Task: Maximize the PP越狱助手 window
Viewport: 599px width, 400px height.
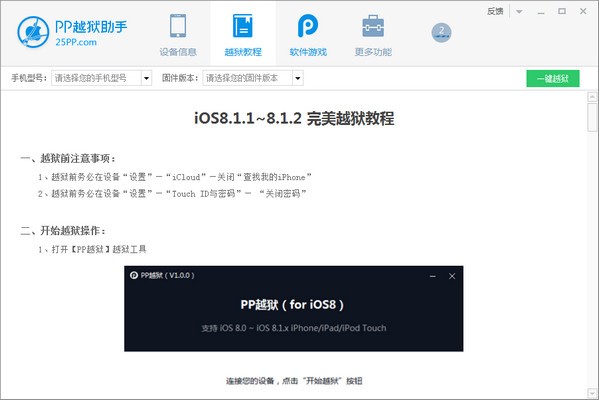Action: click(x=562, y=11)
